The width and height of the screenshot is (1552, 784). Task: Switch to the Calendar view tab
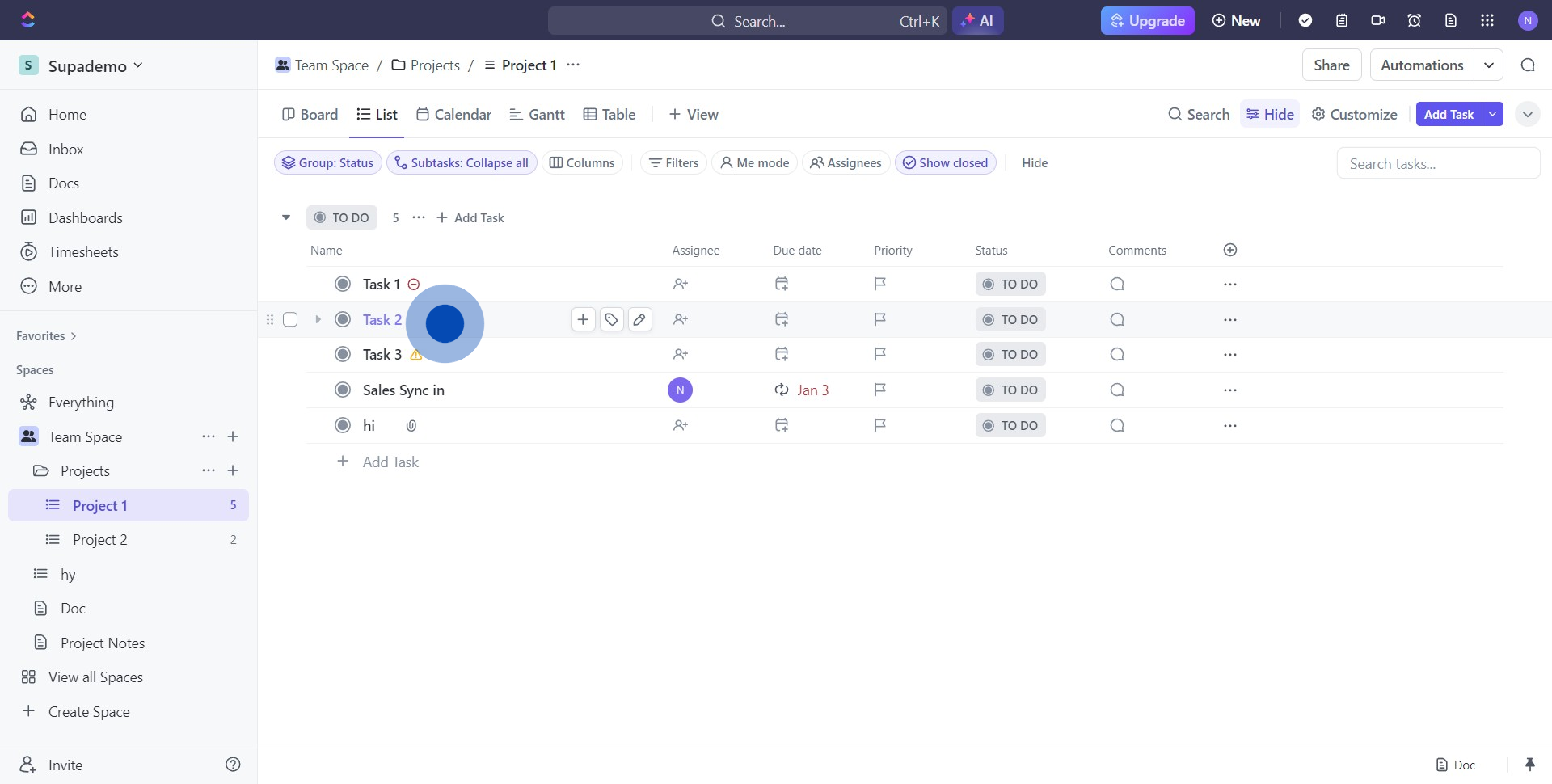(453, 115)
